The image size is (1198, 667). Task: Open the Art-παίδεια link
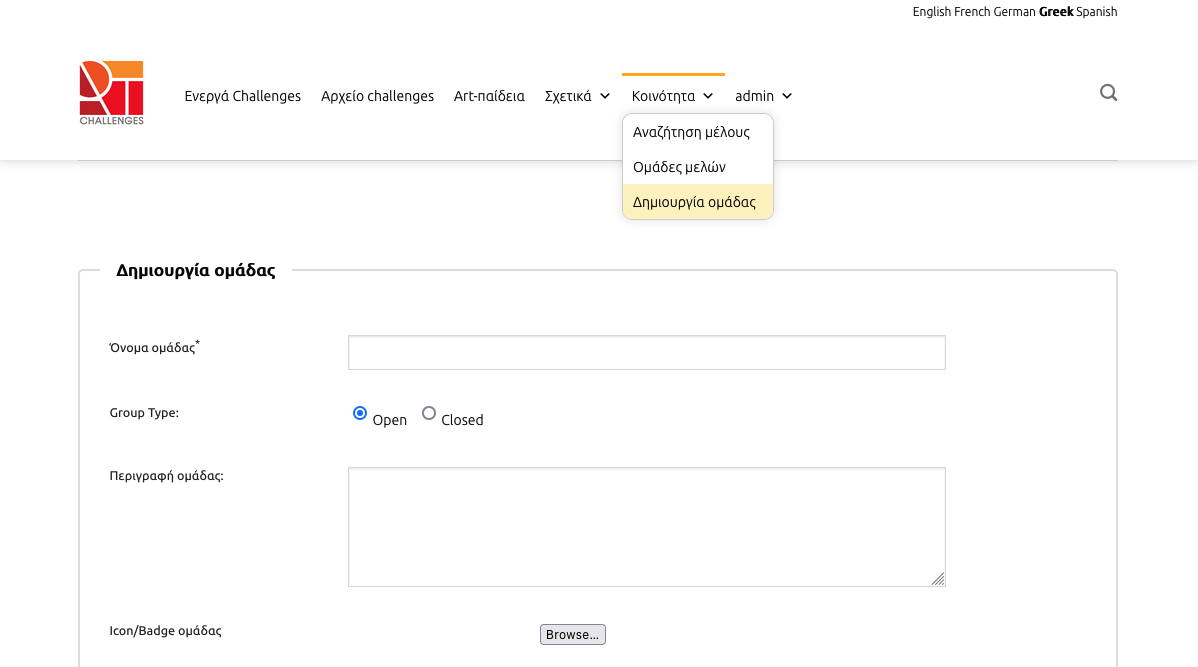click(489, 96)
